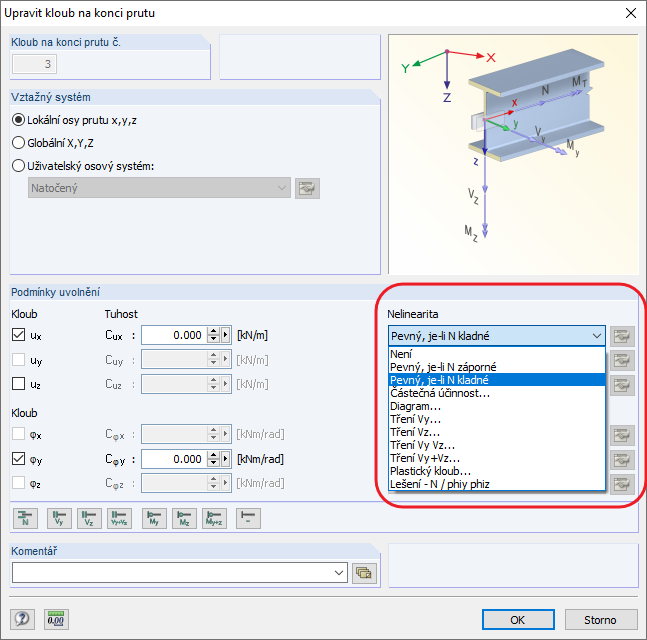Image resolution: width=647 pixels, height=640 pixels.
Task: Click the member hinge 3D preview image
Action: click(x=513, y=154)
